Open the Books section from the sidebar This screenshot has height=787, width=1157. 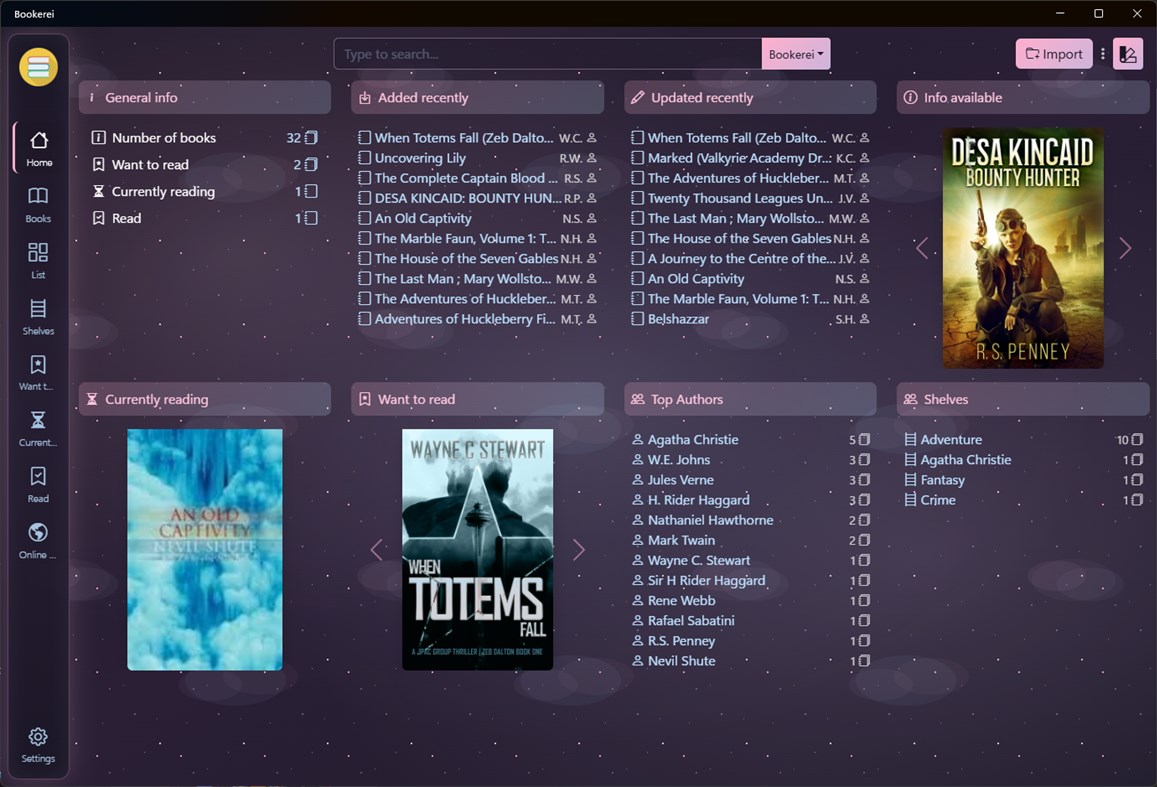(x=37, y=203)
